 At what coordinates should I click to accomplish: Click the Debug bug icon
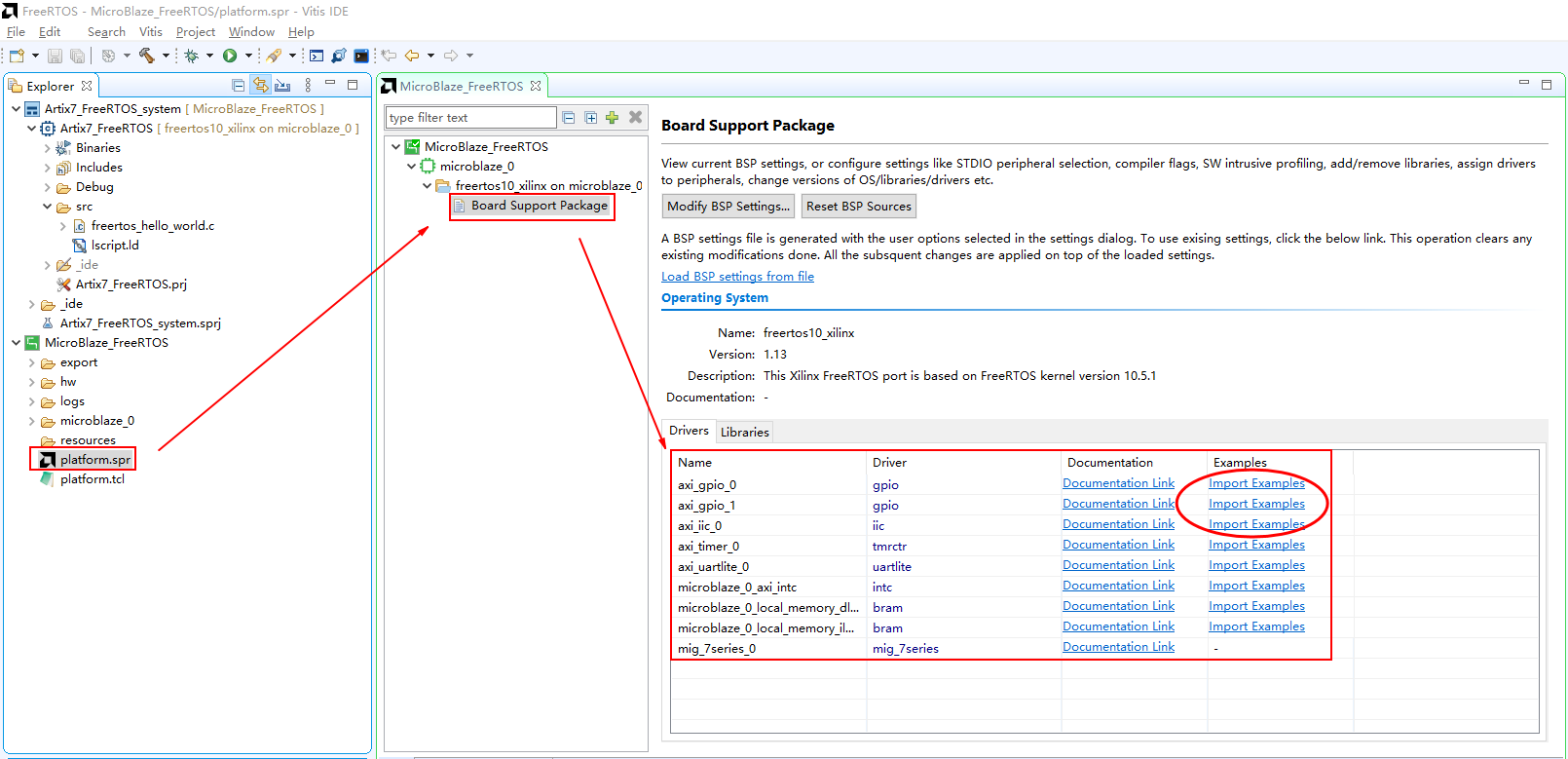point(192,56)
